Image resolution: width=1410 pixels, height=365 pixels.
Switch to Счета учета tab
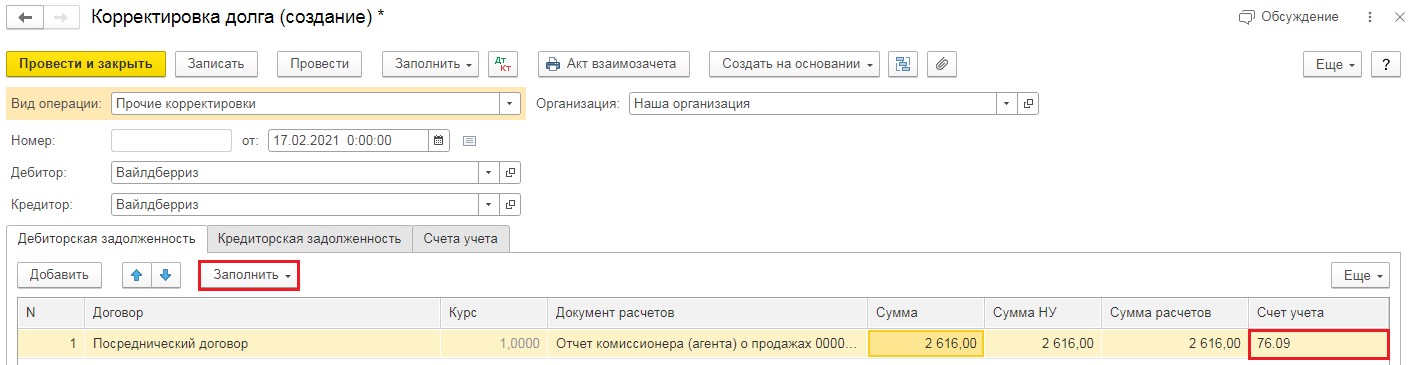click(461, 238)
